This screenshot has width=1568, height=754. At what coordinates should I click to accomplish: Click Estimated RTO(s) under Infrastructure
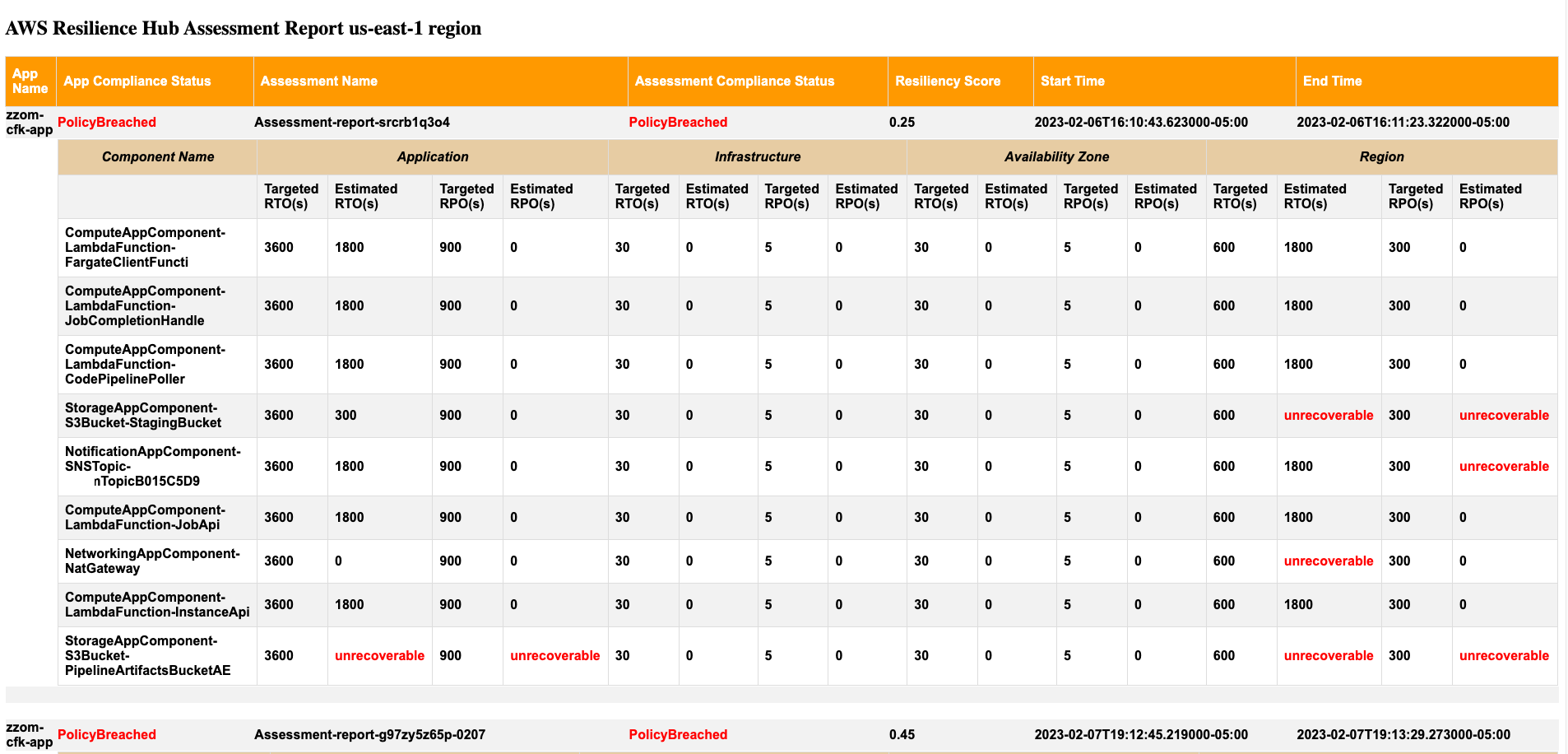pyautogui.click(x=717, y=197)
